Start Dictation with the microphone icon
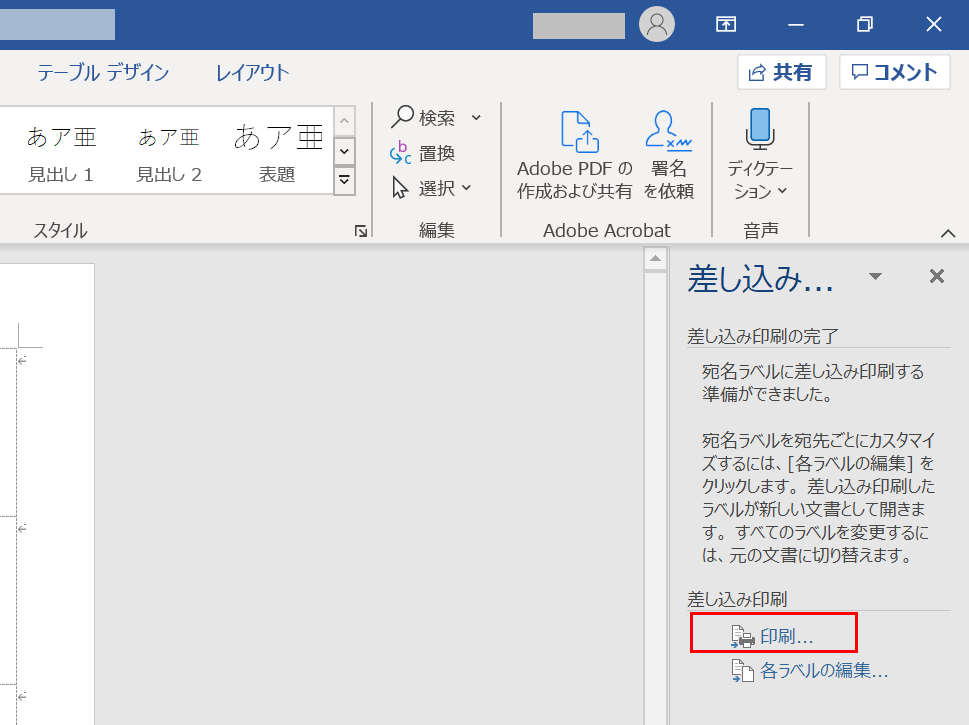Screen dimensions: 969x725 coord(760,128)
